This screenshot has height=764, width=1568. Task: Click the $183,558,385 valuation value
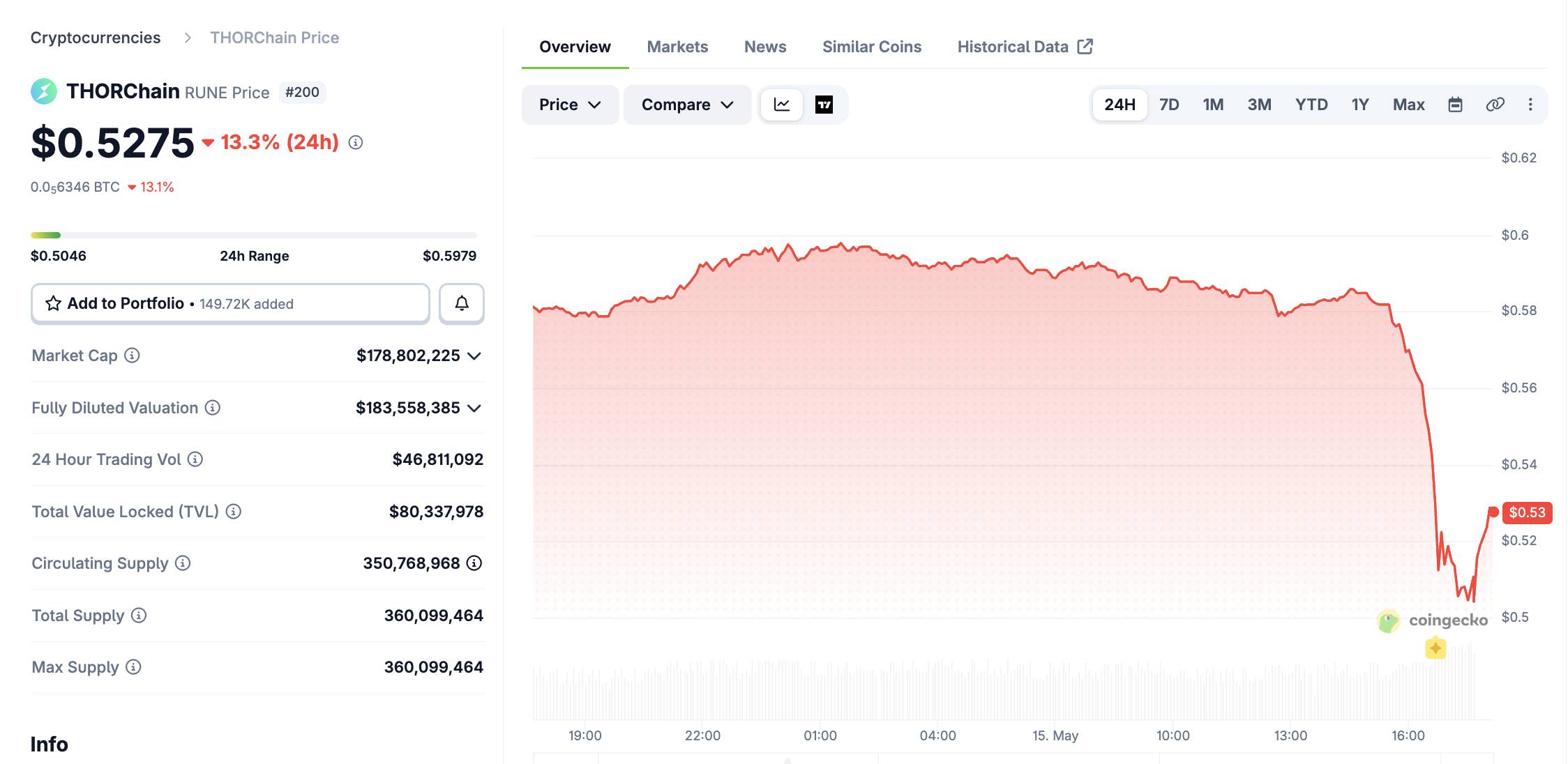coord(408,408)
